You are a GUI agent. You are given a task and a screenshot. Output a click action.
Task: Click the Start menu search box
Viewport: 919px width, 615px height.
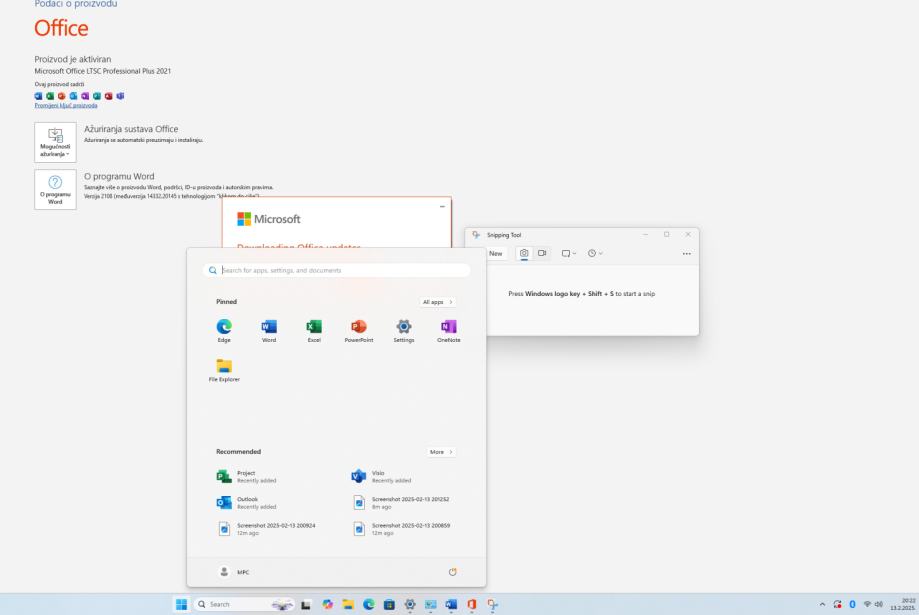[x=337, y=270]
